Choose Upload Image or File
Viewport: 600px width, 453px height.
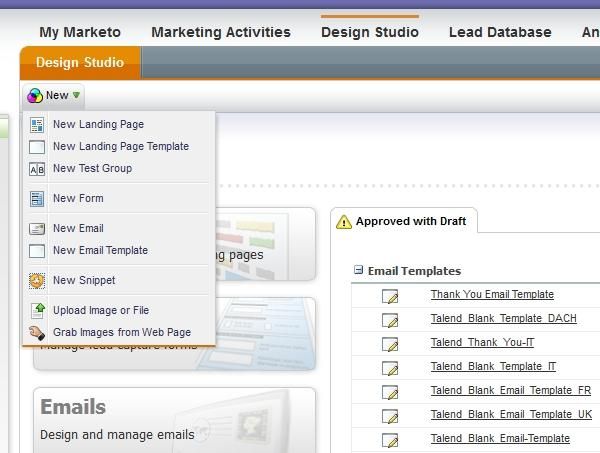click(119, 310)
